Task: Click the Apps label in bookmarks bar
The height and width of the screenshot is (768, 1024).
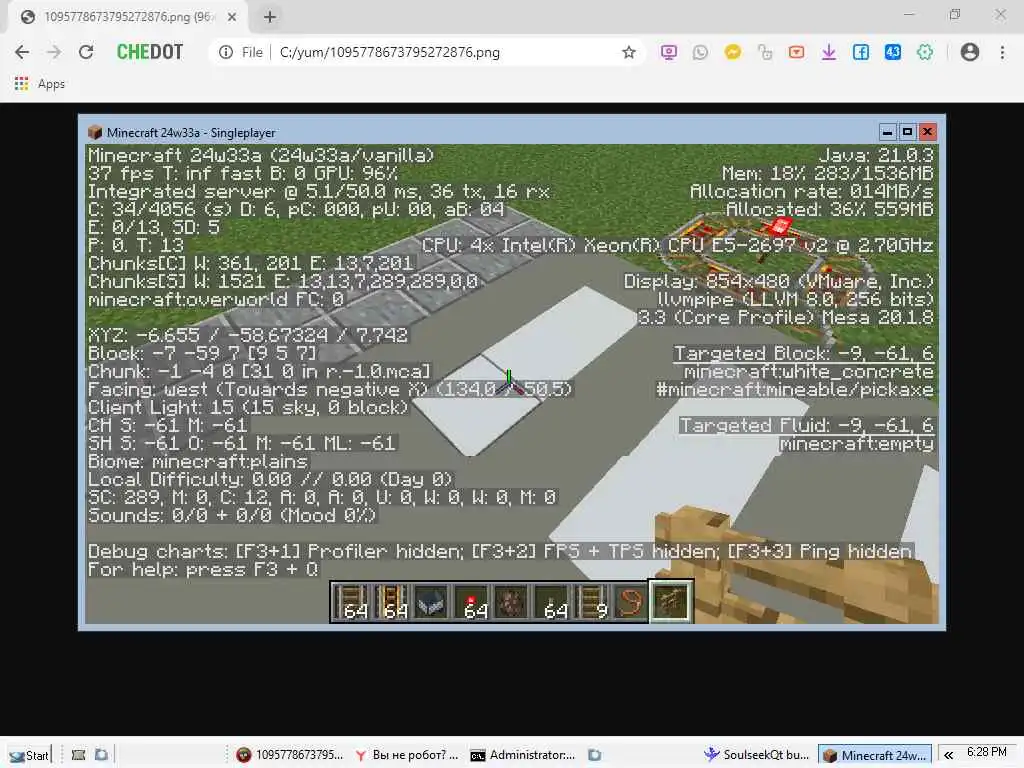Action: pos(51,84)
